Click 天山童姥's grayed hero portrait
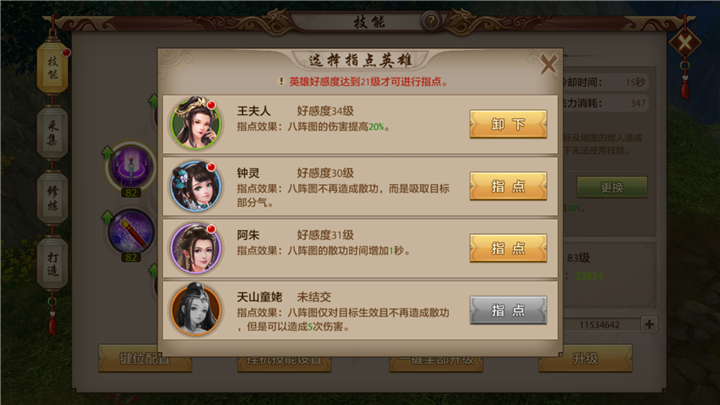The width and height of the screenshot is (720, 405). point(196,309)
